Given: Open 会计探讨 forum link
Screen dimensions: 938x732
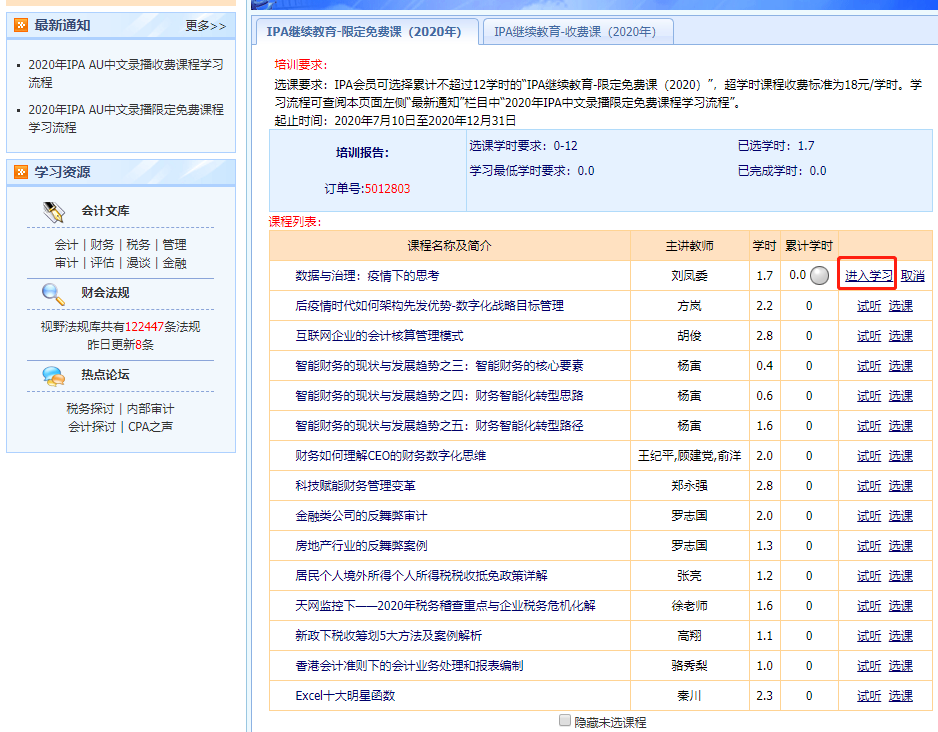Looking at the screenshot, I should click(92, 426).
